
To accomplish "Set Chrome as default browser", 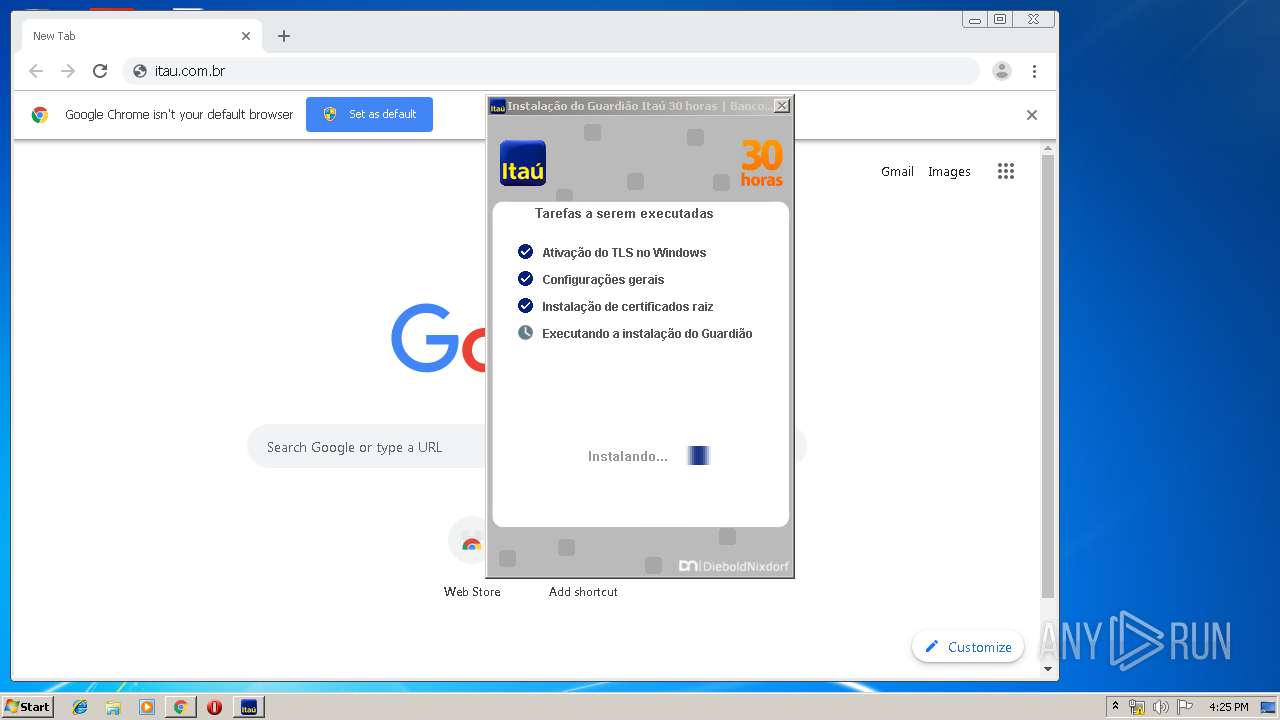I will [x=369, y=114].
